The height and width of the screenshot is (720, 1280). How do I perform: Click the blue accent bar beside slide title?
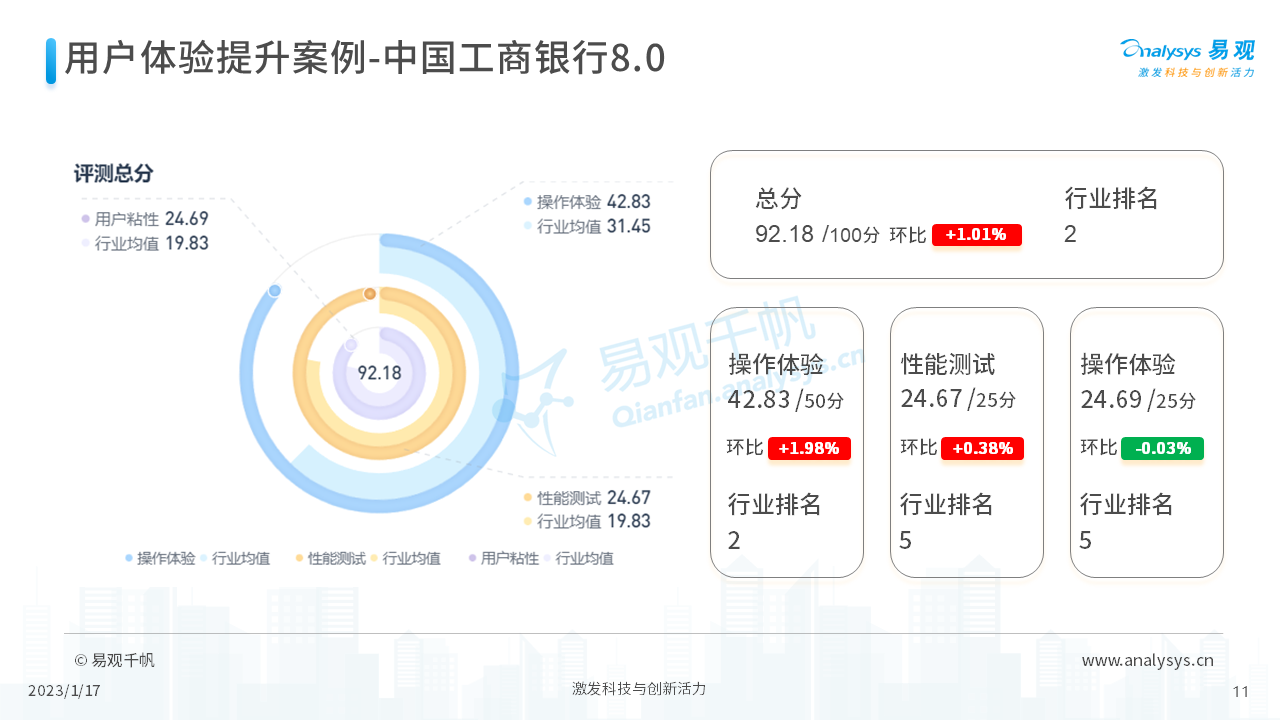click(51, 60)
